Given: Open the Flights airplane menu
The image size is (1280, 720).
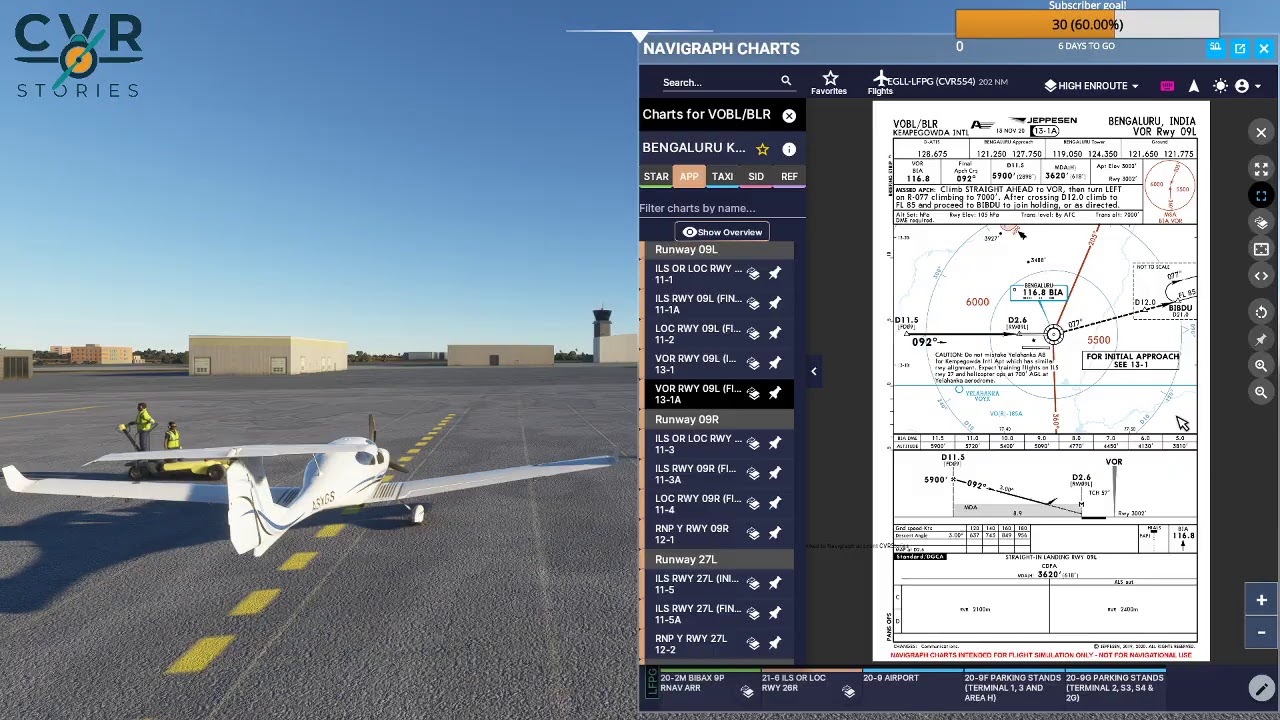Looking at the screenshot, I should (x=880, y=83).
